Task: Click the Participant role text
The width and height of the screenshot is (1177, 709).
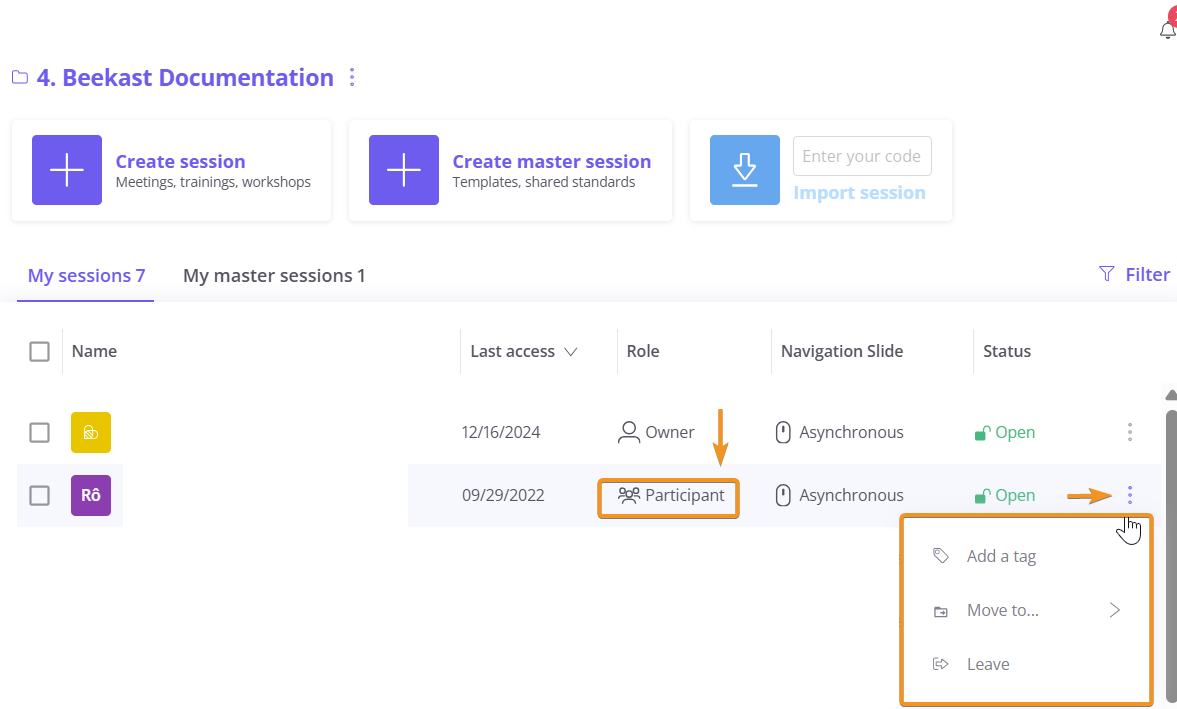Action: pyautogui.click(x=685, y=495)
